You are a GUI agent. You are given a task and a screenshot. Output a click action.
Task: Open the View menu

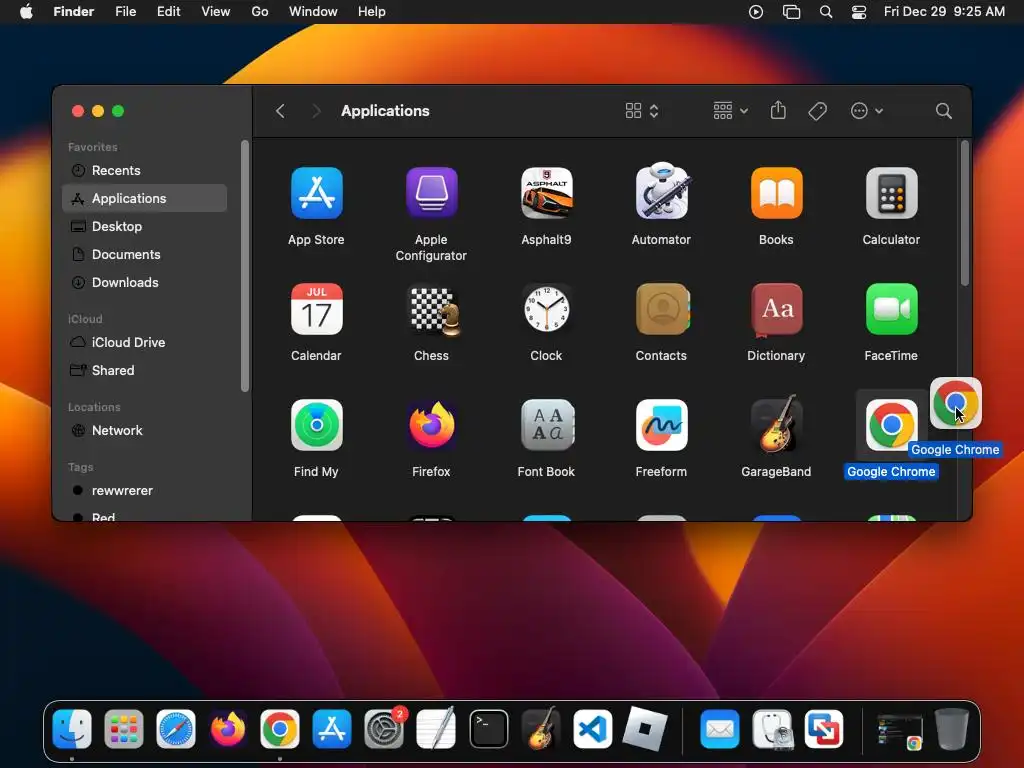(216, 11)
